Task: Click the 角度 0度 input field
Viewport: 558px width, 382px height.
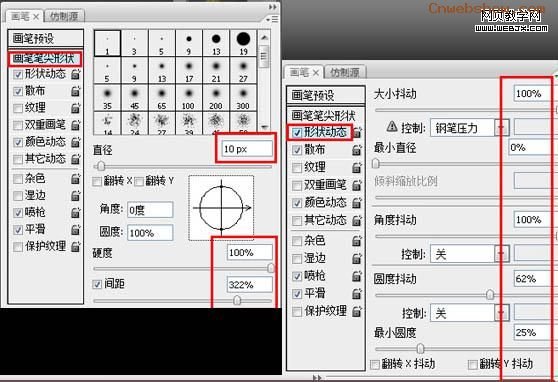Action: coord(150,210)
